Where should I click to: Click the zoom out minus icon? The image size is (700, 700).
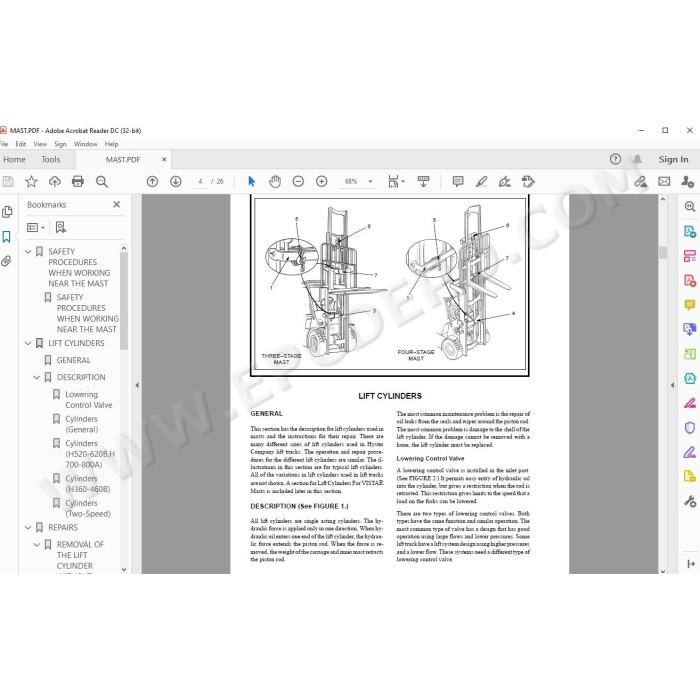(298, 181)
